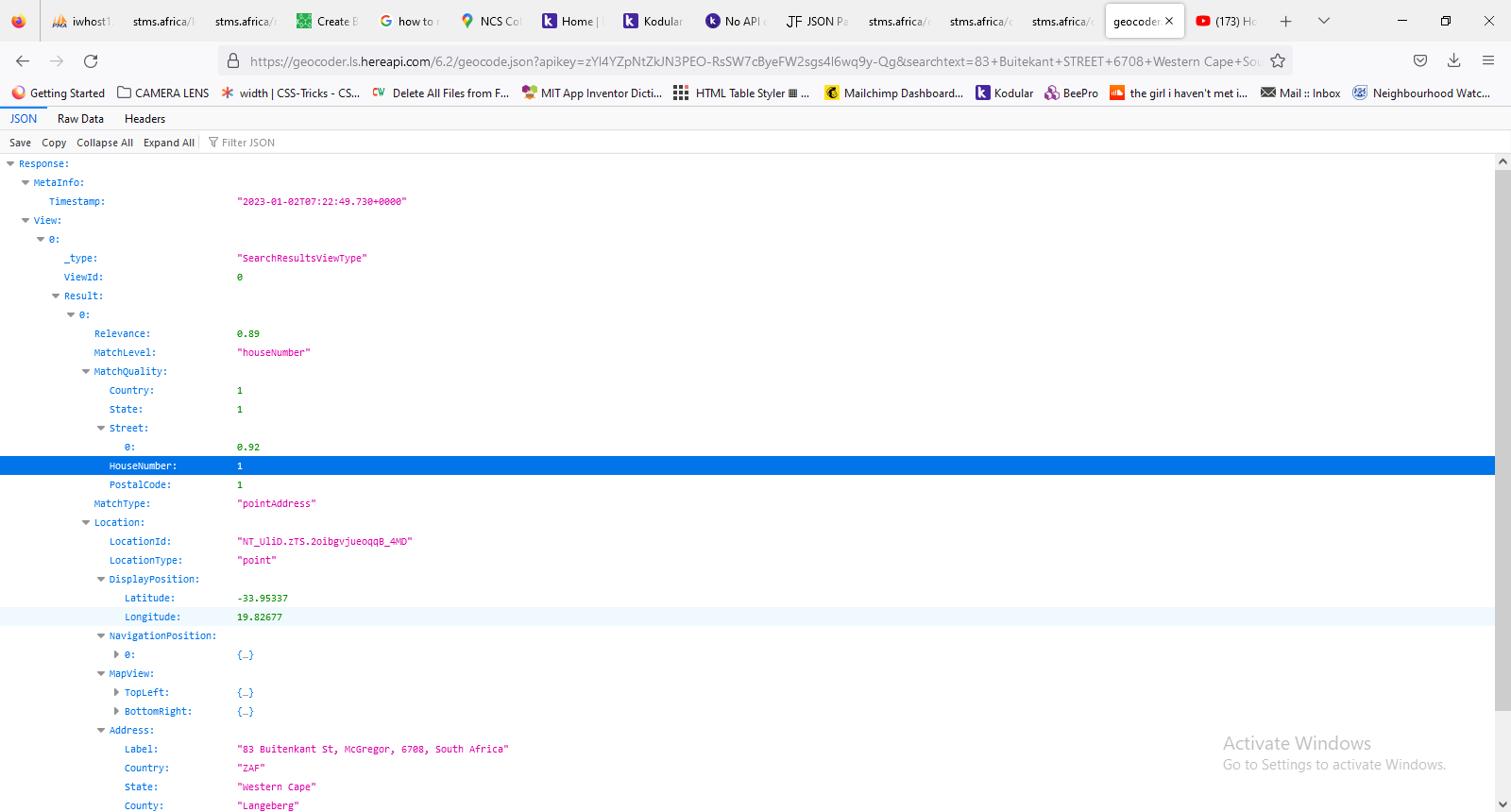The image size is (1511, 812).
Task: Open the CAMERA LENS bookmark folder
Action: (163, 93)
